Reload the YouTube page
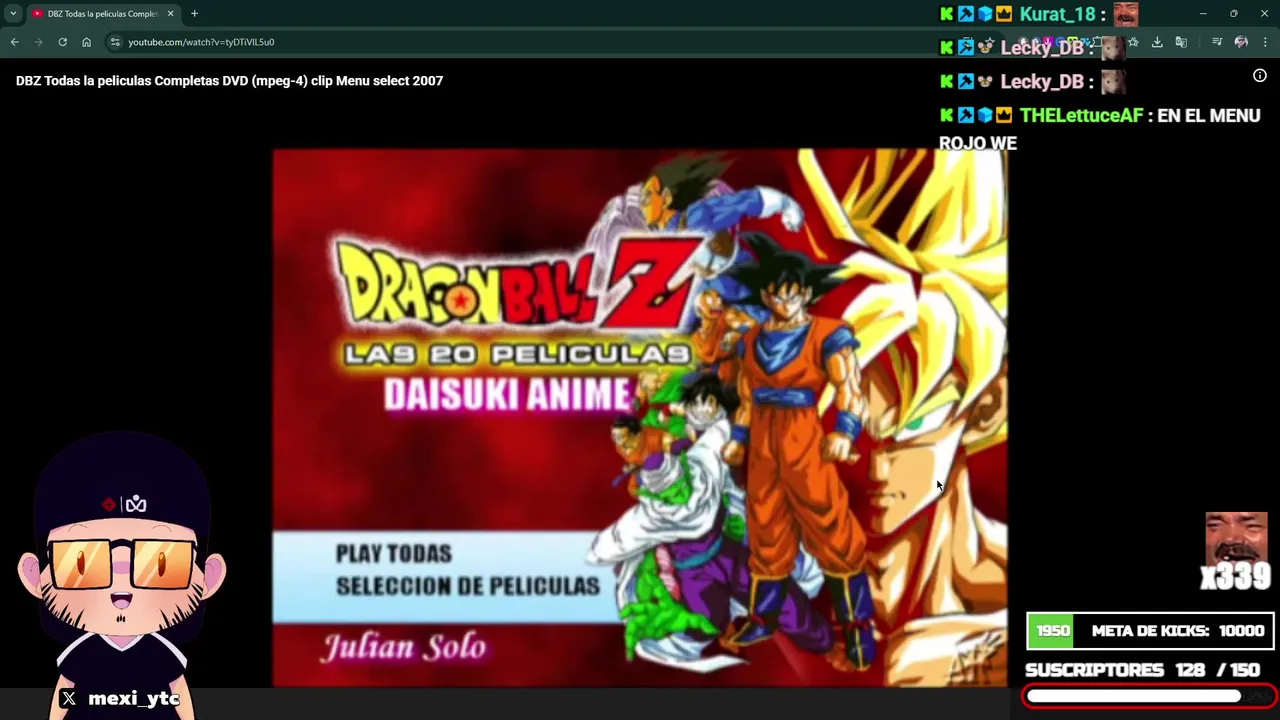The height and width of the screenshot is (720, 1280). pos(62,42)
